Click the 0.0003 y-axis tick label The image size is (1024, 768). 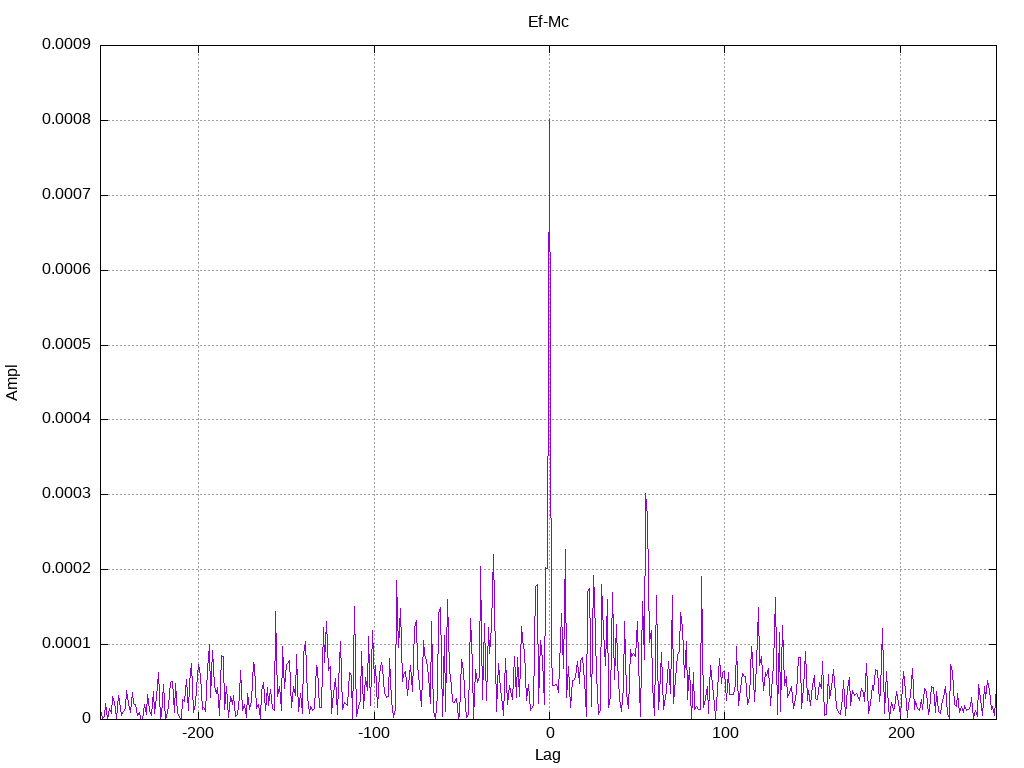pyautogui.click(x=67, y=494)
